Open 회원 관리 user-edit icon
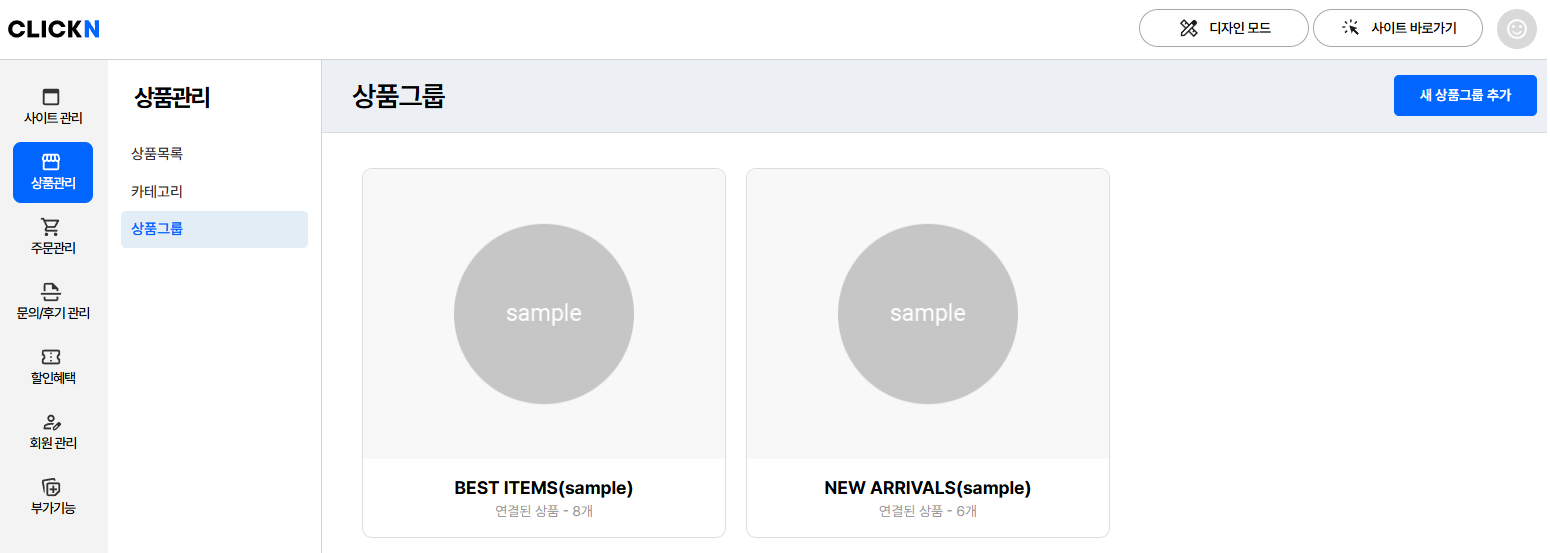The image size is (1550, 553). point(51,422)
